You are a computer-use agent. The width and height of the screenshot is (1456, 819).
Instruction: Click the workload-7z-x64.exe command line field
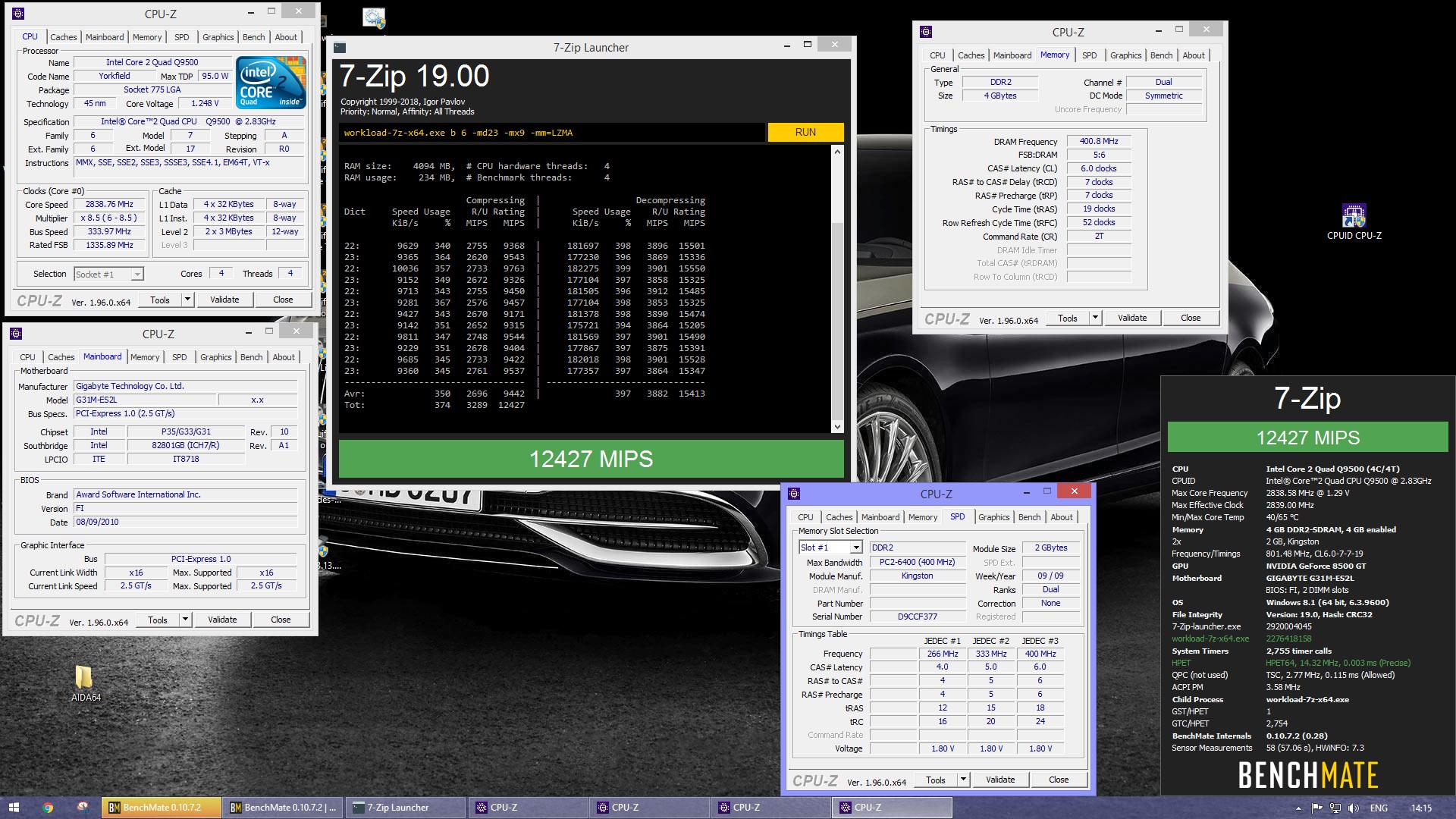(552, 133)
